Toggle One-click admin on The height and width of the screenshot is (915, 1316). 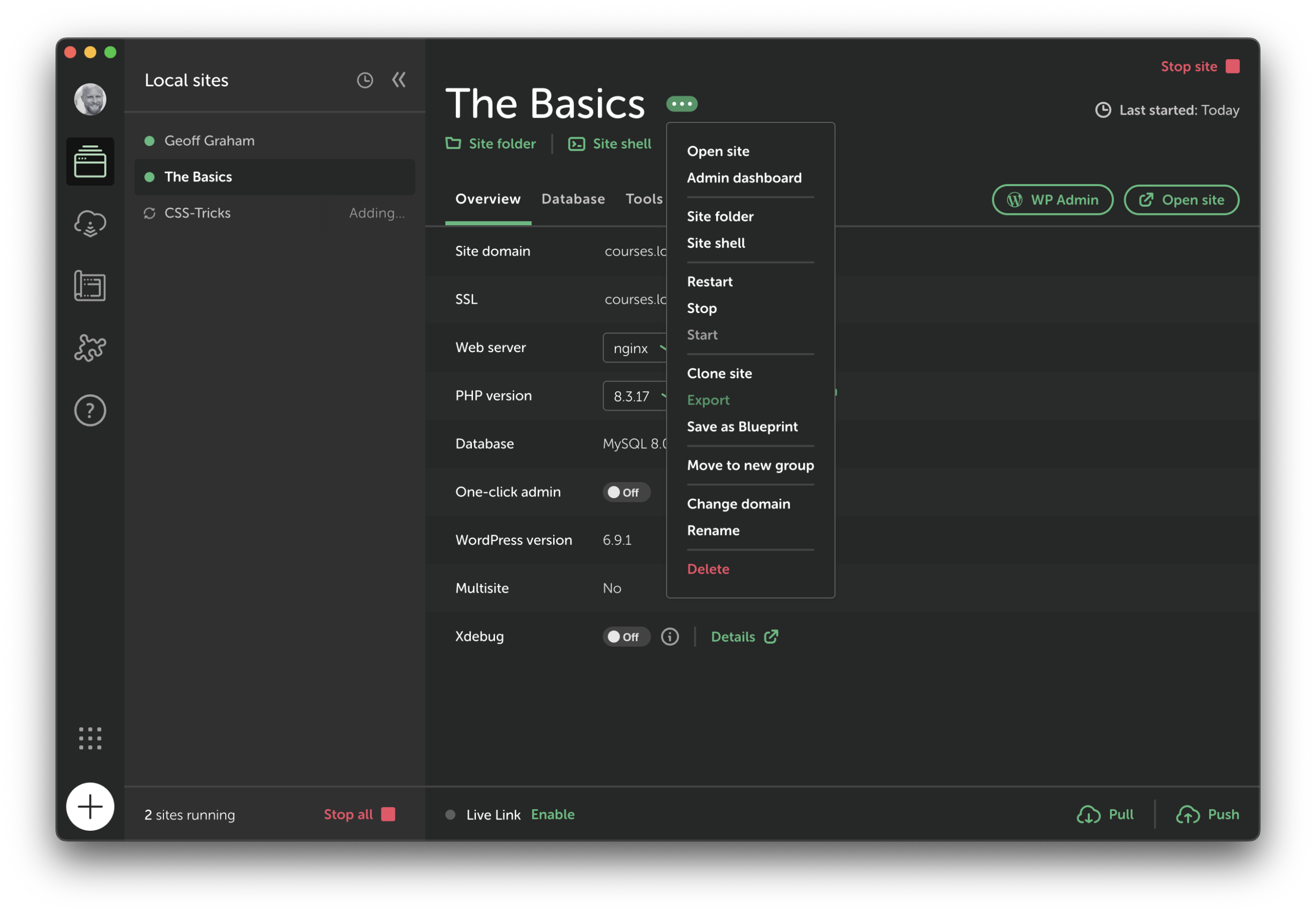tap(626, 492)
